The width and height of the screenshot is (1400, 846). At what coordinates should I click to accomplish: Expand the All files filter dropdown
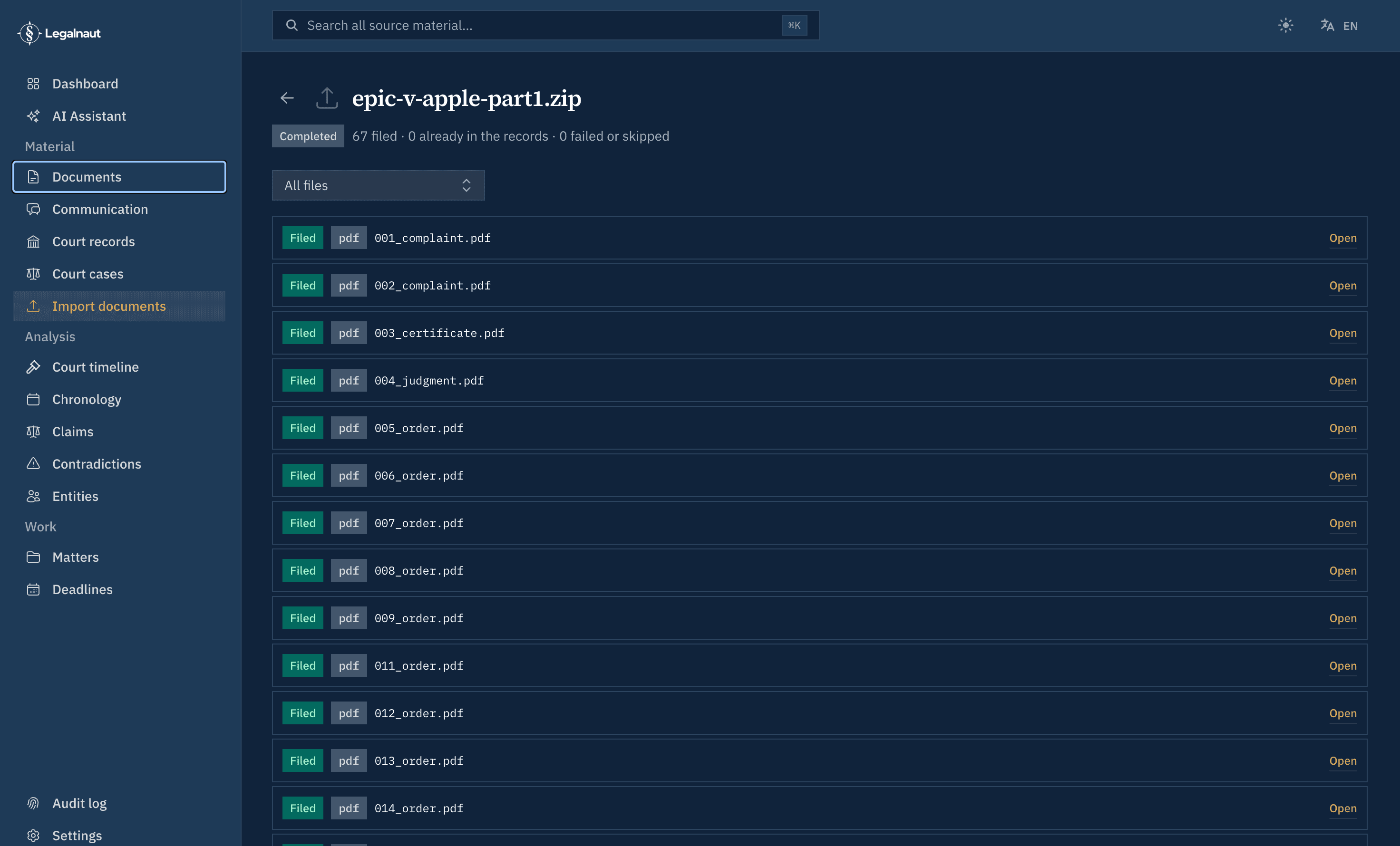click(379, 185)
